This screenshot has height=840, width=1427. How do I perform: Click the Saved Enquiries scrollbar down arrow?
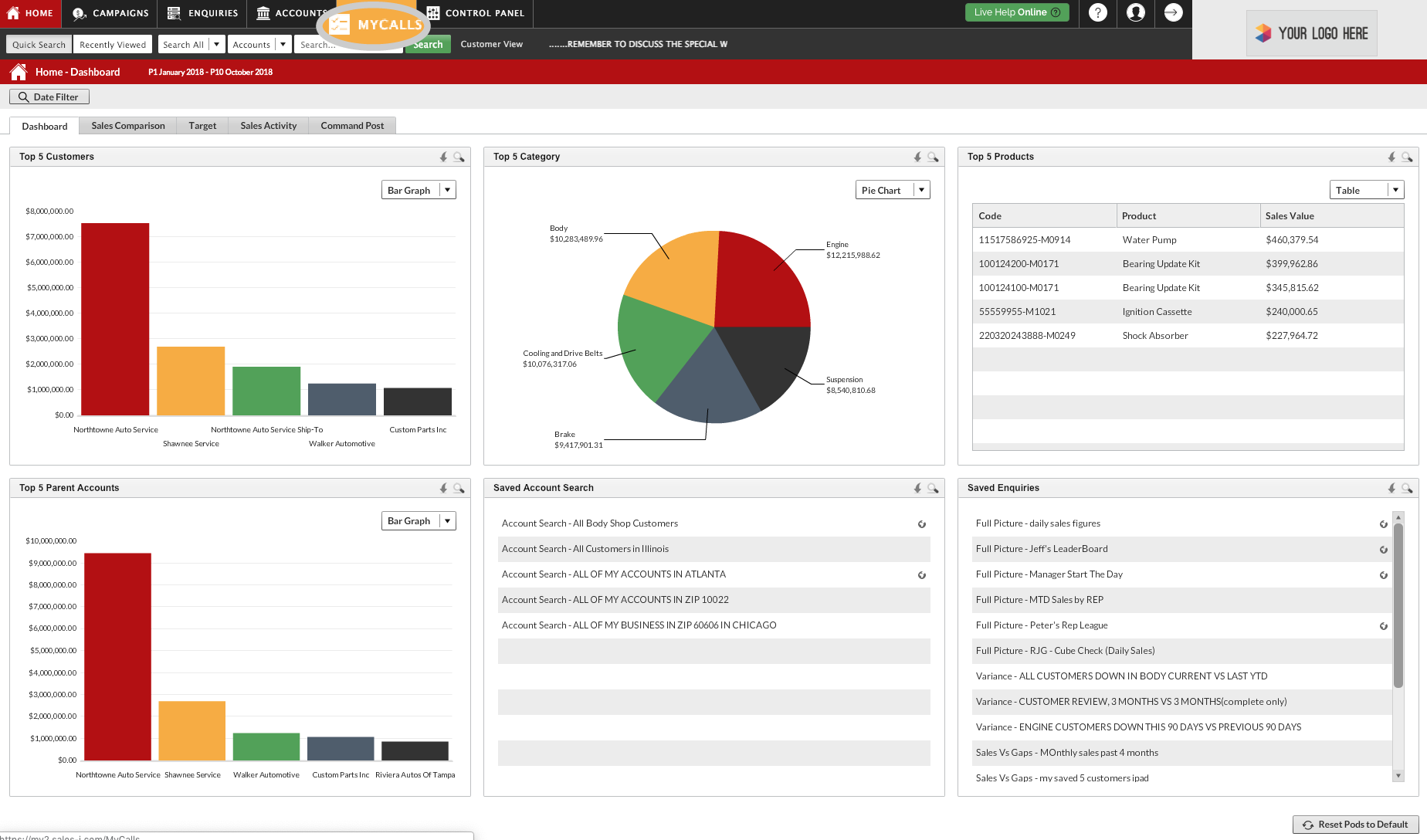[1398, 775]
